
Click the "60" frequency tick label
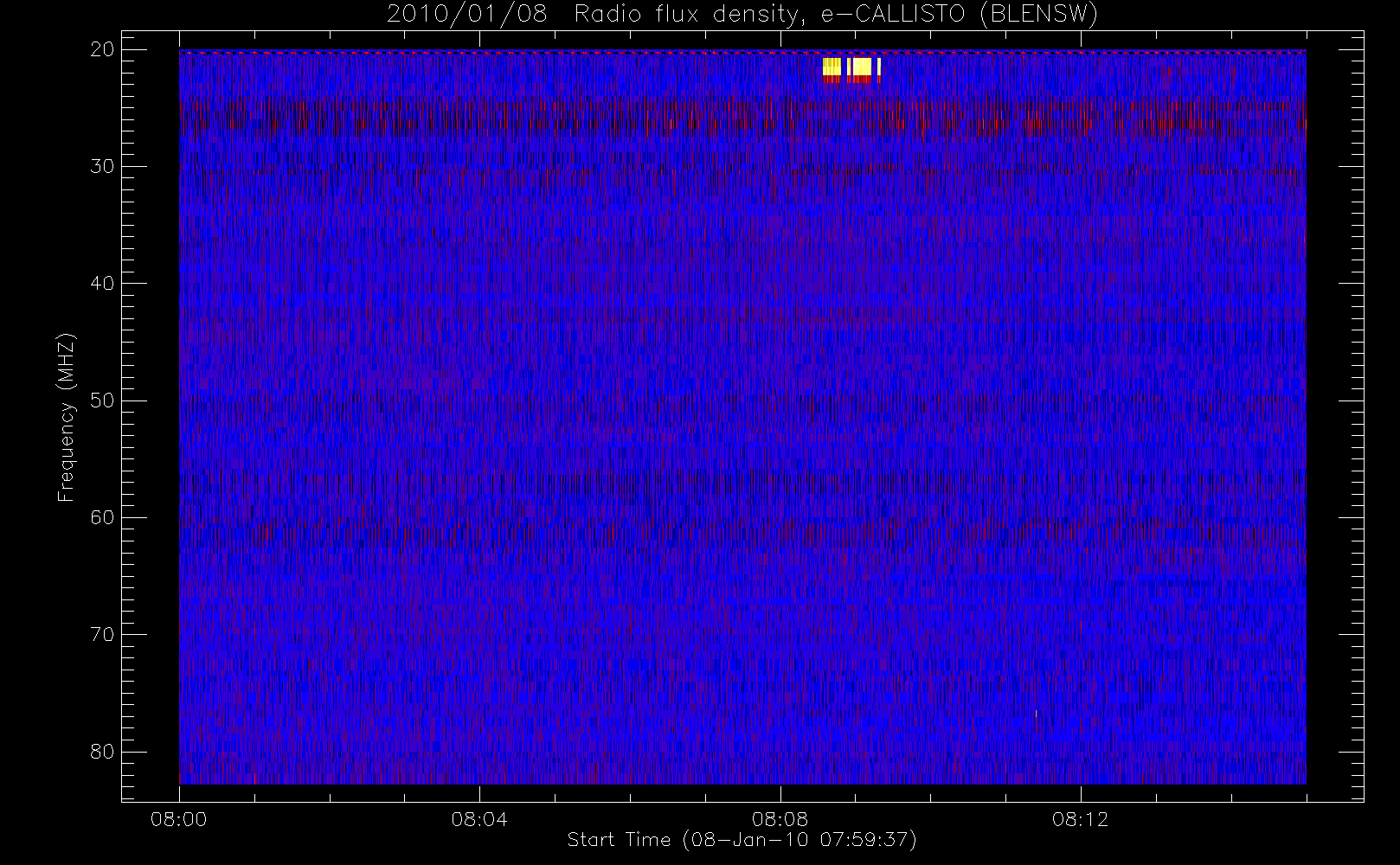102,517
